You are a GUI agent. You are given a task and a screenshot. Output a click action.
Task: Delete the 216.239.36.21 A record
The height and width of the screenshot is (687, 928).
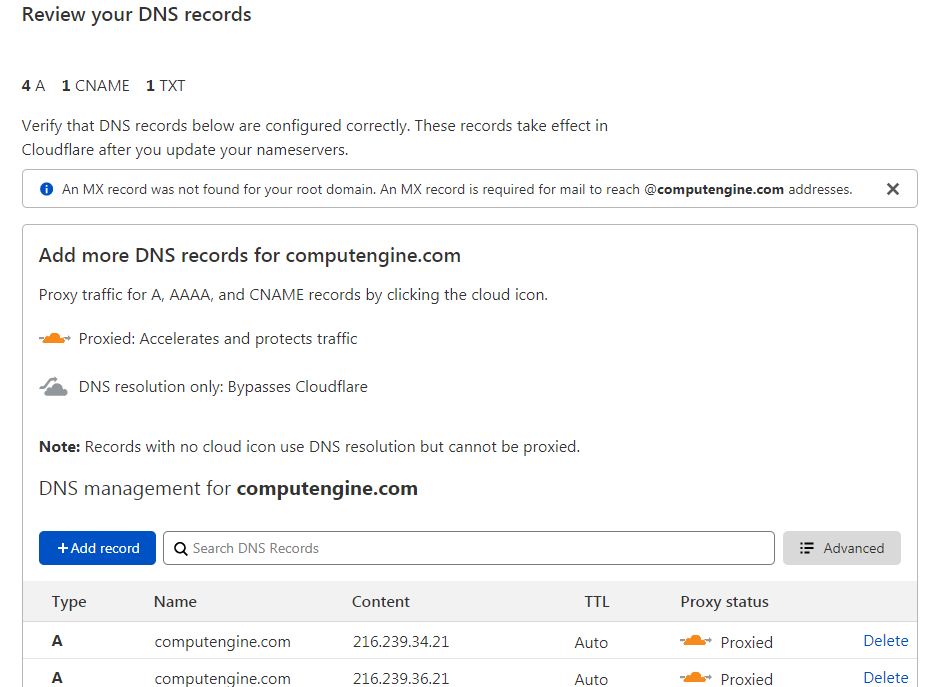click(885, 678)
